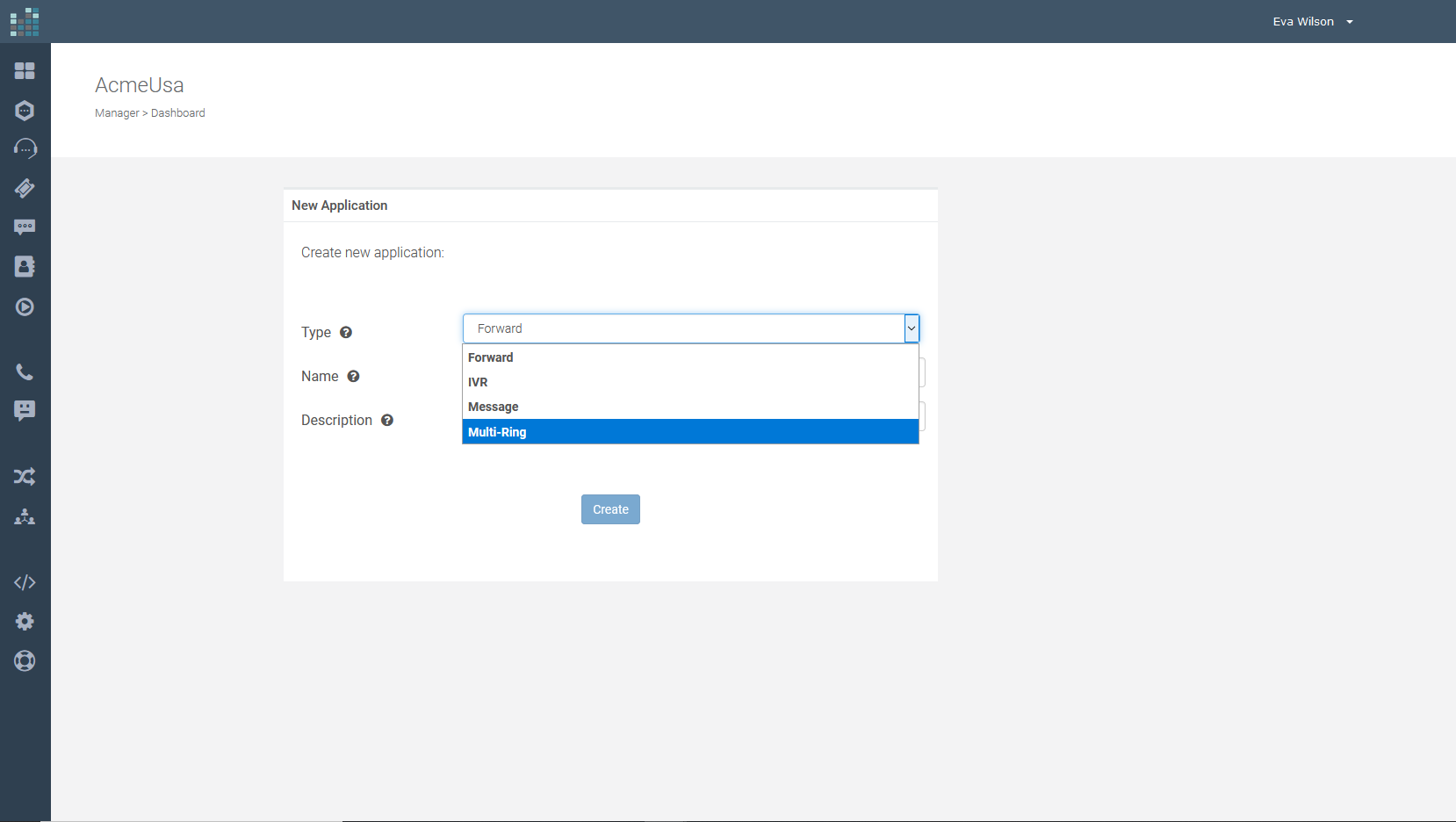Open the code brackets developer sidebar icon
Viewport: 1456px width, 822px height.
coord(25,582)
